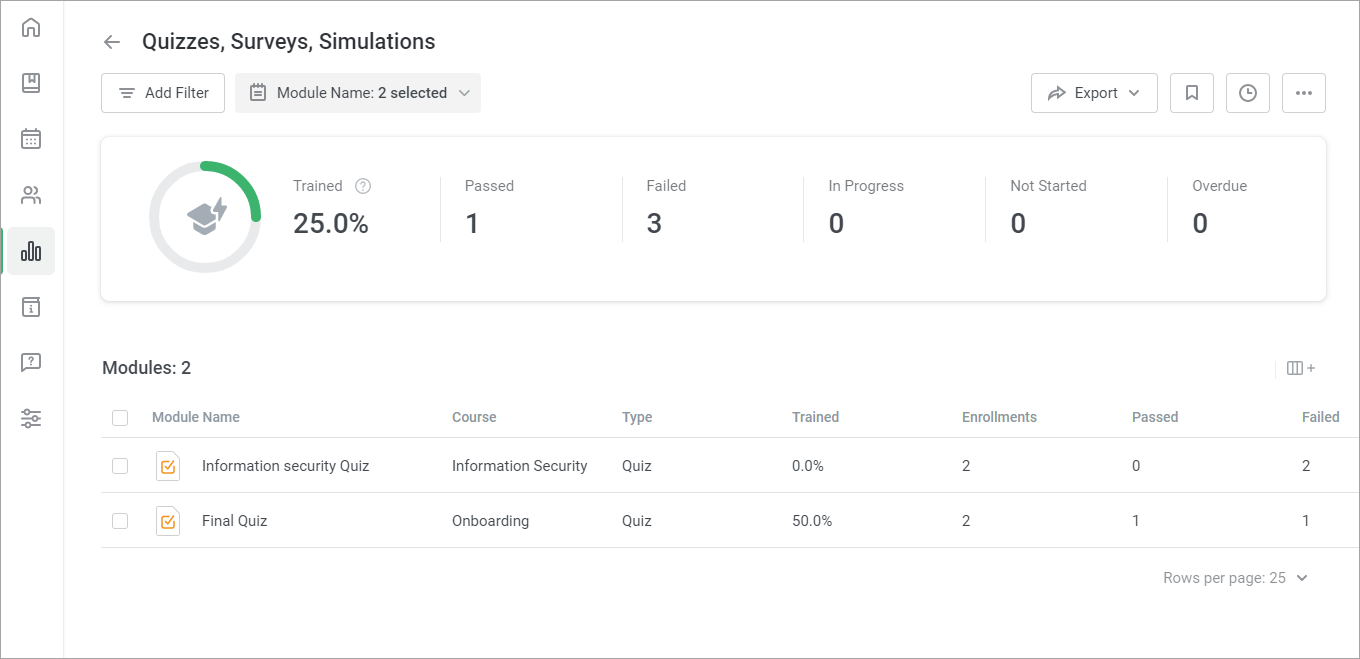
Task: Click the Information Security course cell
Action: coord(520,466)
